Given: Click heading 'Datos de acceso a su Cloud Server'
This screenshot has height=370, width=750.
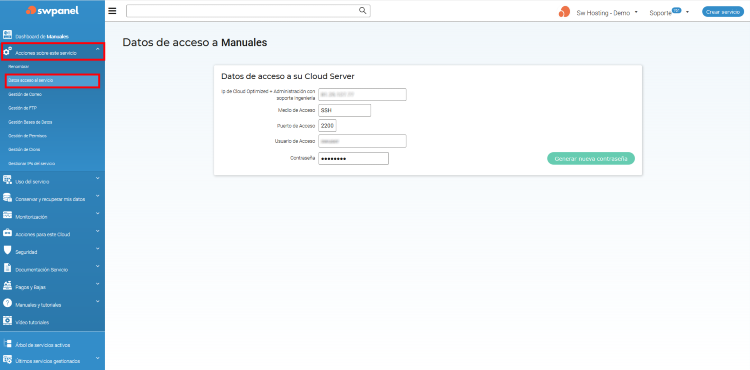Looking at the screenshot, I should point(287,76).
